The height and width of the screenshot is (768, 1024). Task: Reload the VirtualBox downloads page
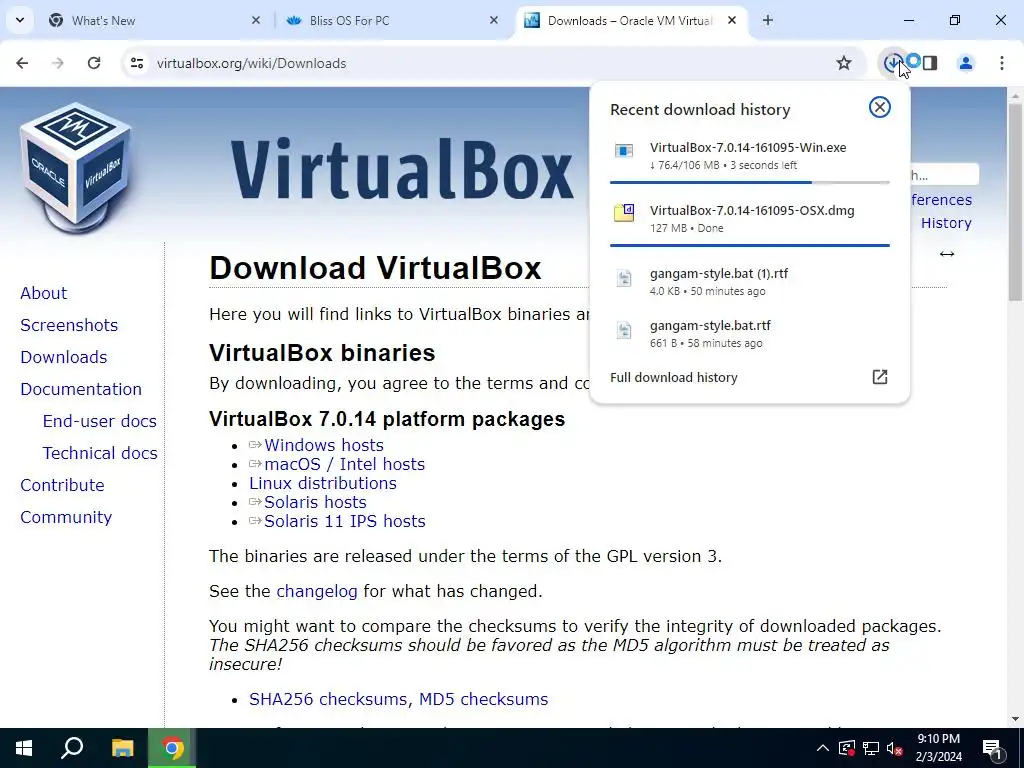(94, 63)
